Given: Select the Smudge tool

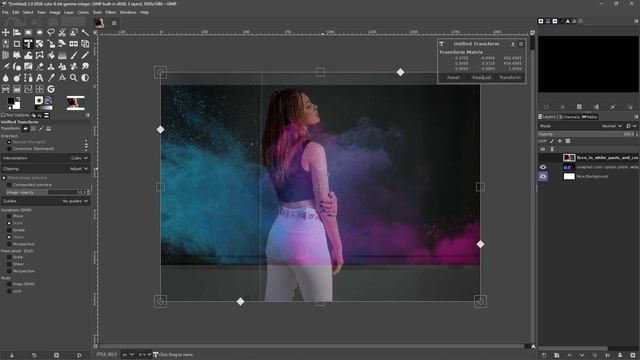Looking at the screenshot, I should [85, 67].
